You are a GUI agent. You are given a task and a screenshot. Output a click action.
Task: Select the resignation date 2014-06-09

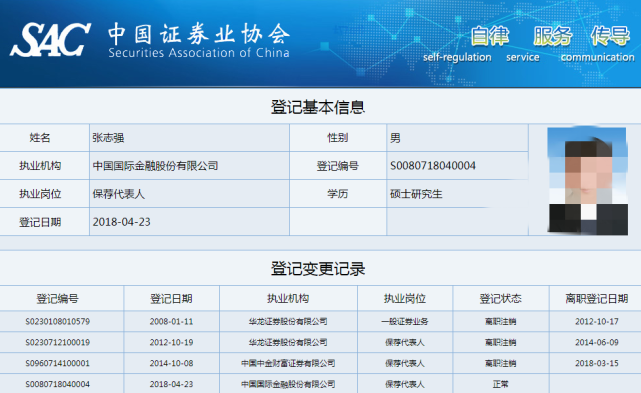click(597, 342)
